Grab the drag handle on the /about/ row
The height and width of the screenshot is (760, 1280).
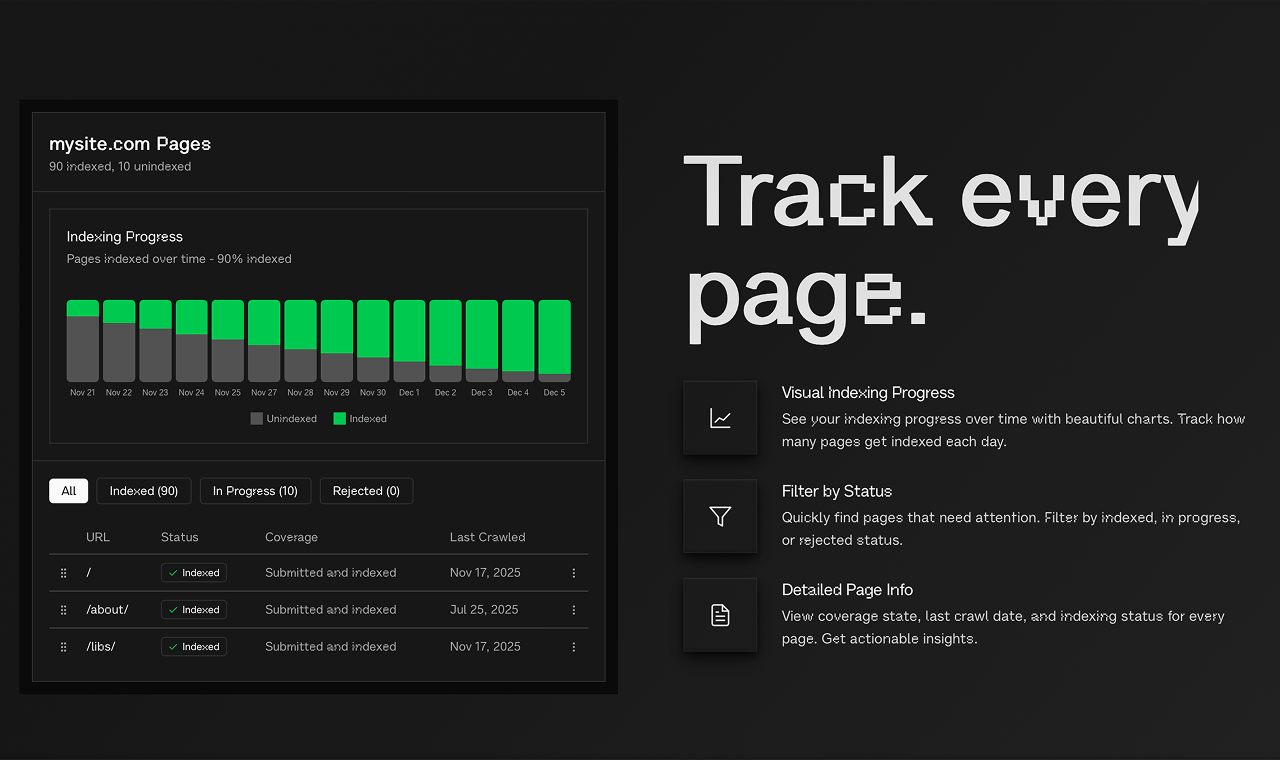(63, 609)
